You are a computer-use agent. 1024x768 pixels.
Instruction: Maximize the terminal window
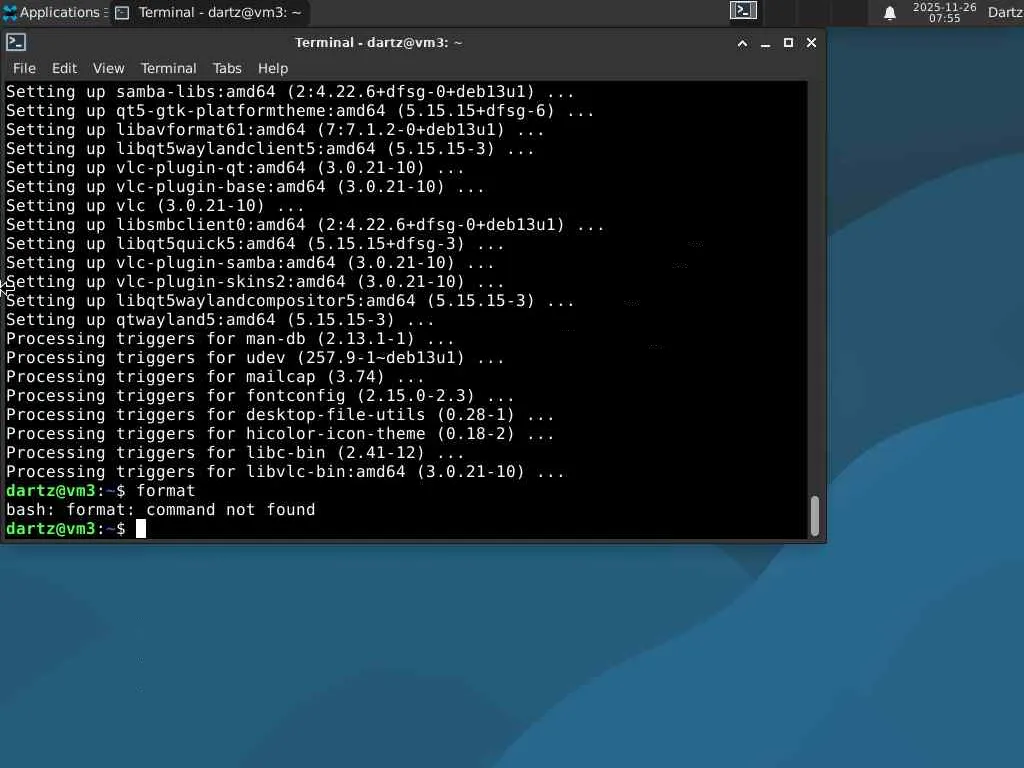coord(788,43)
